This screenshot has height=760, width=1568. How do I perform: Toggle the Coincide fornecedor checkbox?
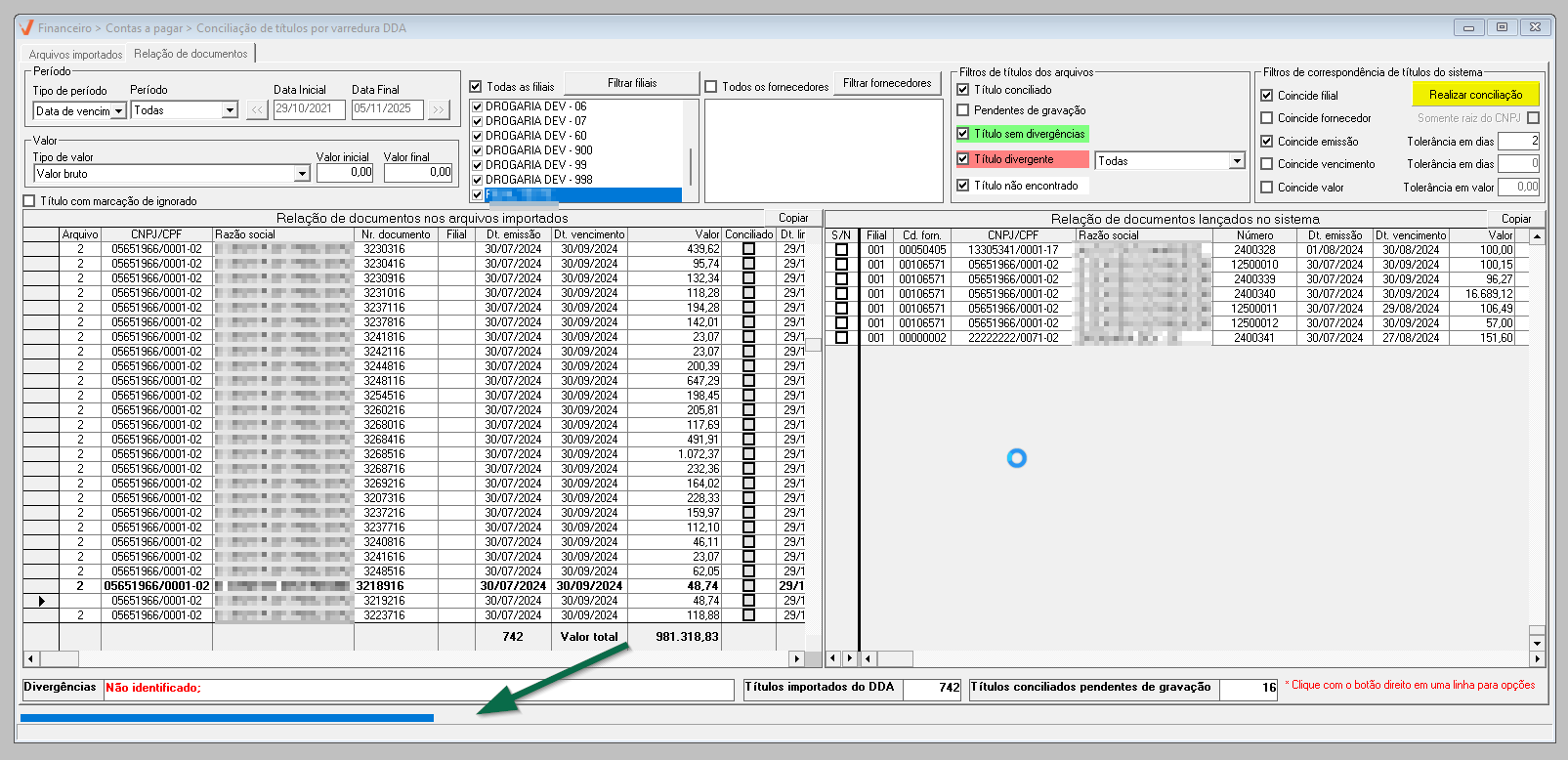click(1267, 118)
